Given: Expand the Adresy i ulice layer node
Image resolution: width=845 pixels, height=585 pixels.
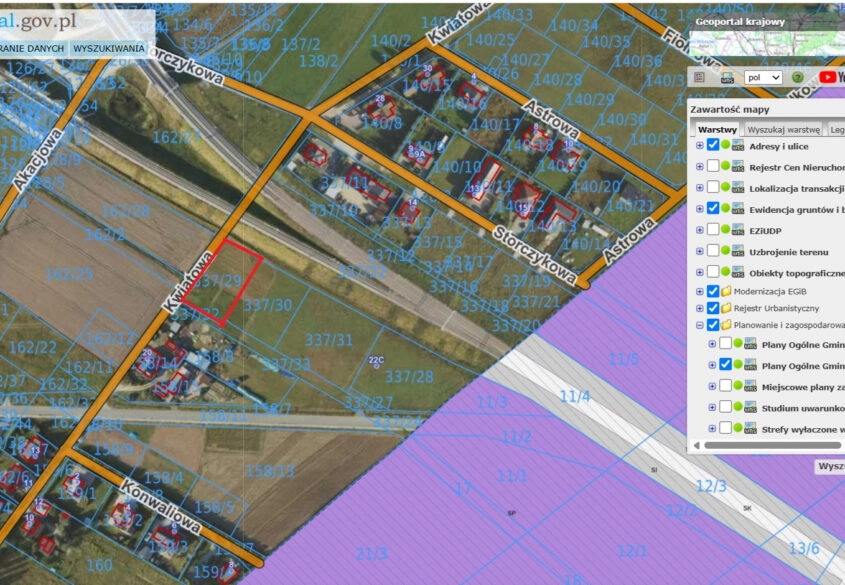Looking at the screenshot, I should [699, 145].
